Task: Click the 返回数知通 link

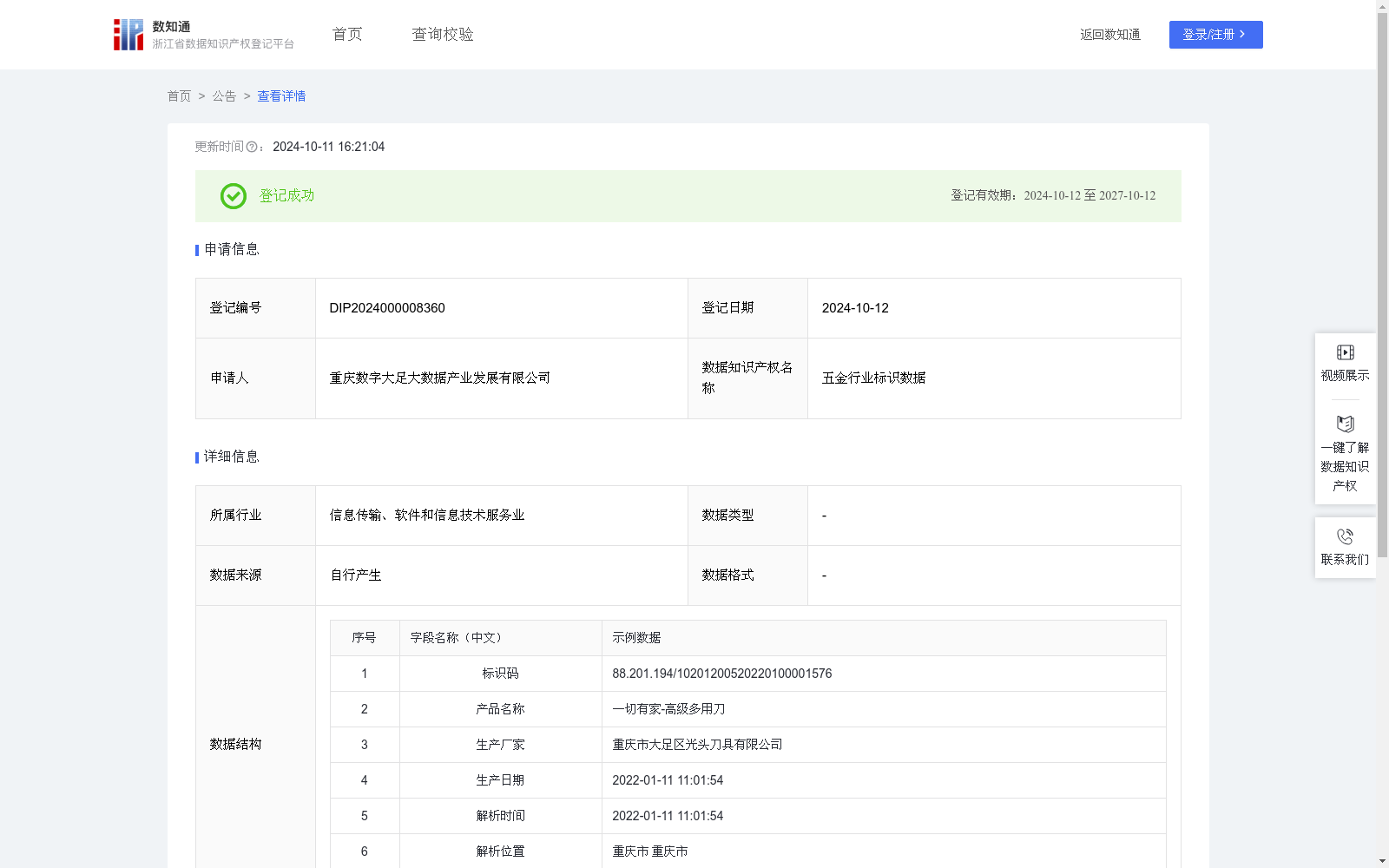Action: tap(1110, 35)
